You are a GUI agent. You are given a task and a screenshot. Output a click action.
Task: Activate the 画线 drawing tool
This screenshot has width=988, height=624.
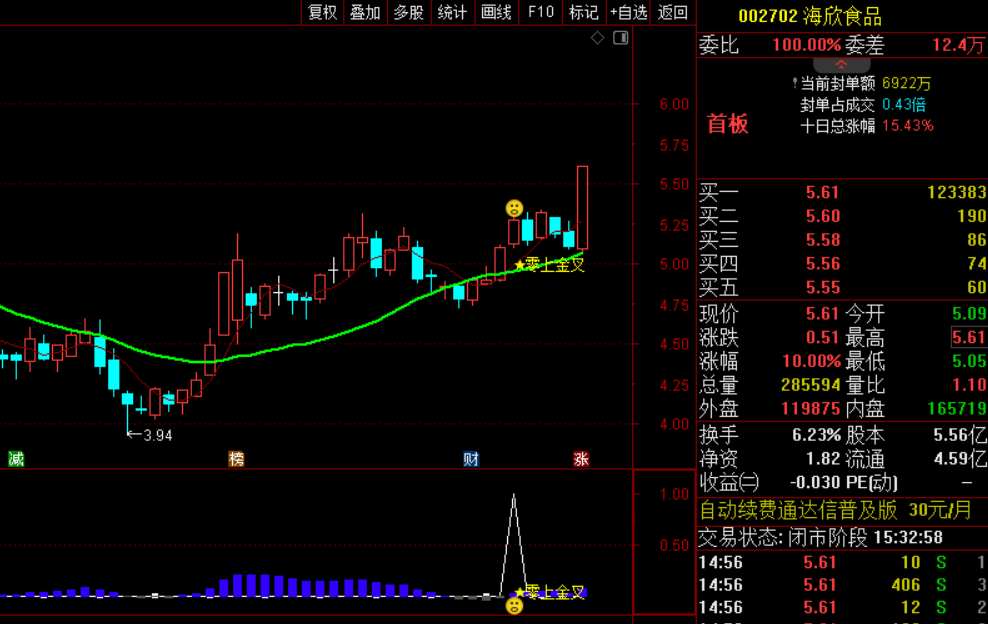[497, 12]
